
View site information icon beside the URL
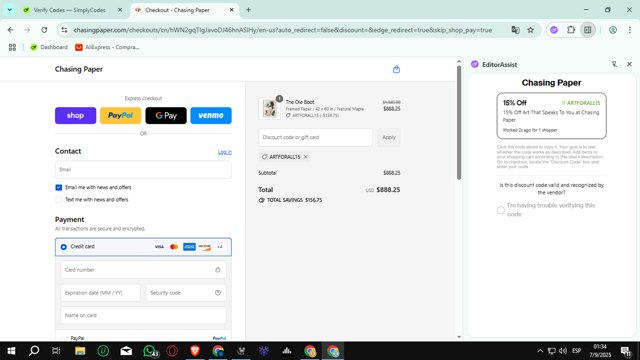tap(64, 30)
